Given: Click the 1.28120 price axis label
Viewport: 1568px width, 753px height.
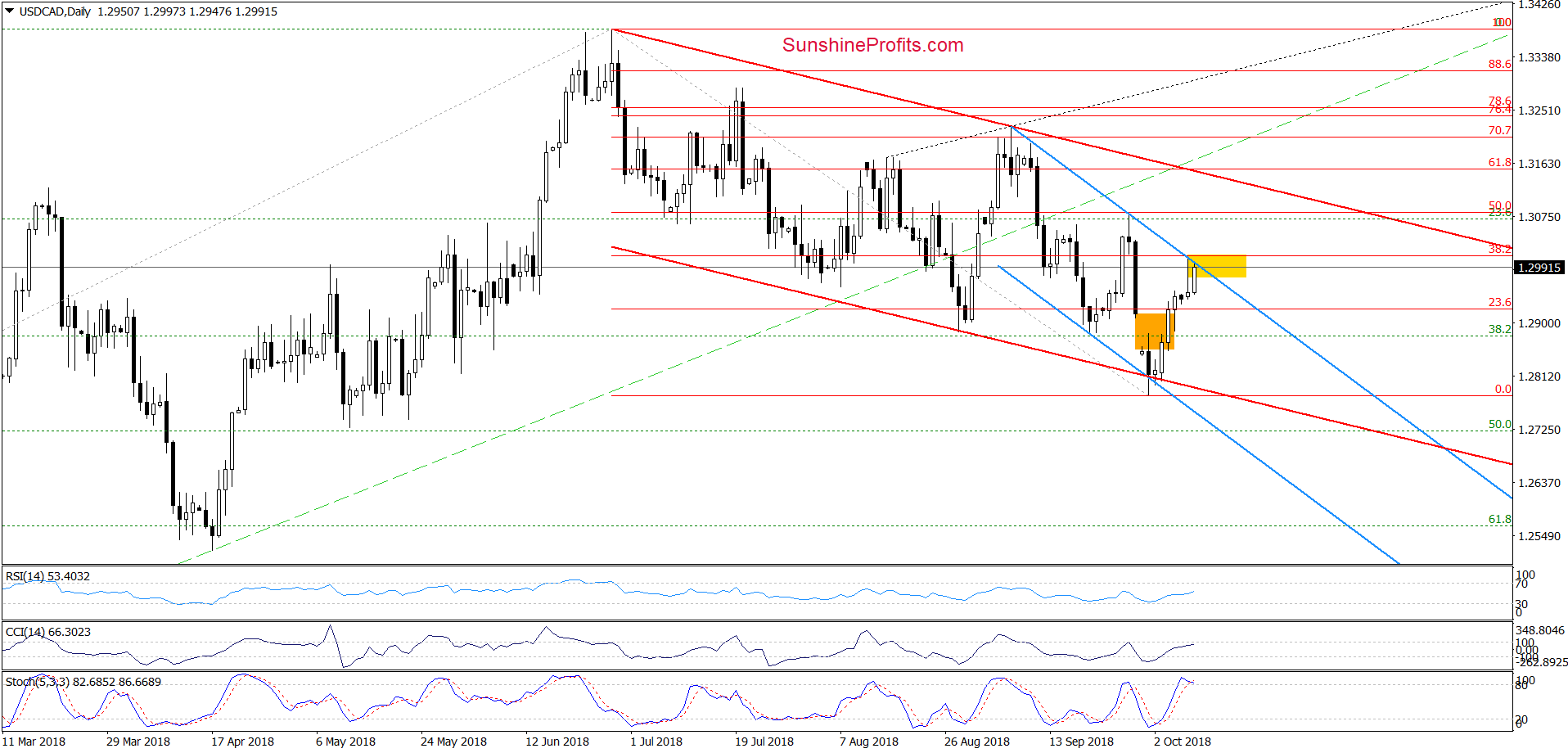Looking at the screenshot, I should [x=1539, y=376].
